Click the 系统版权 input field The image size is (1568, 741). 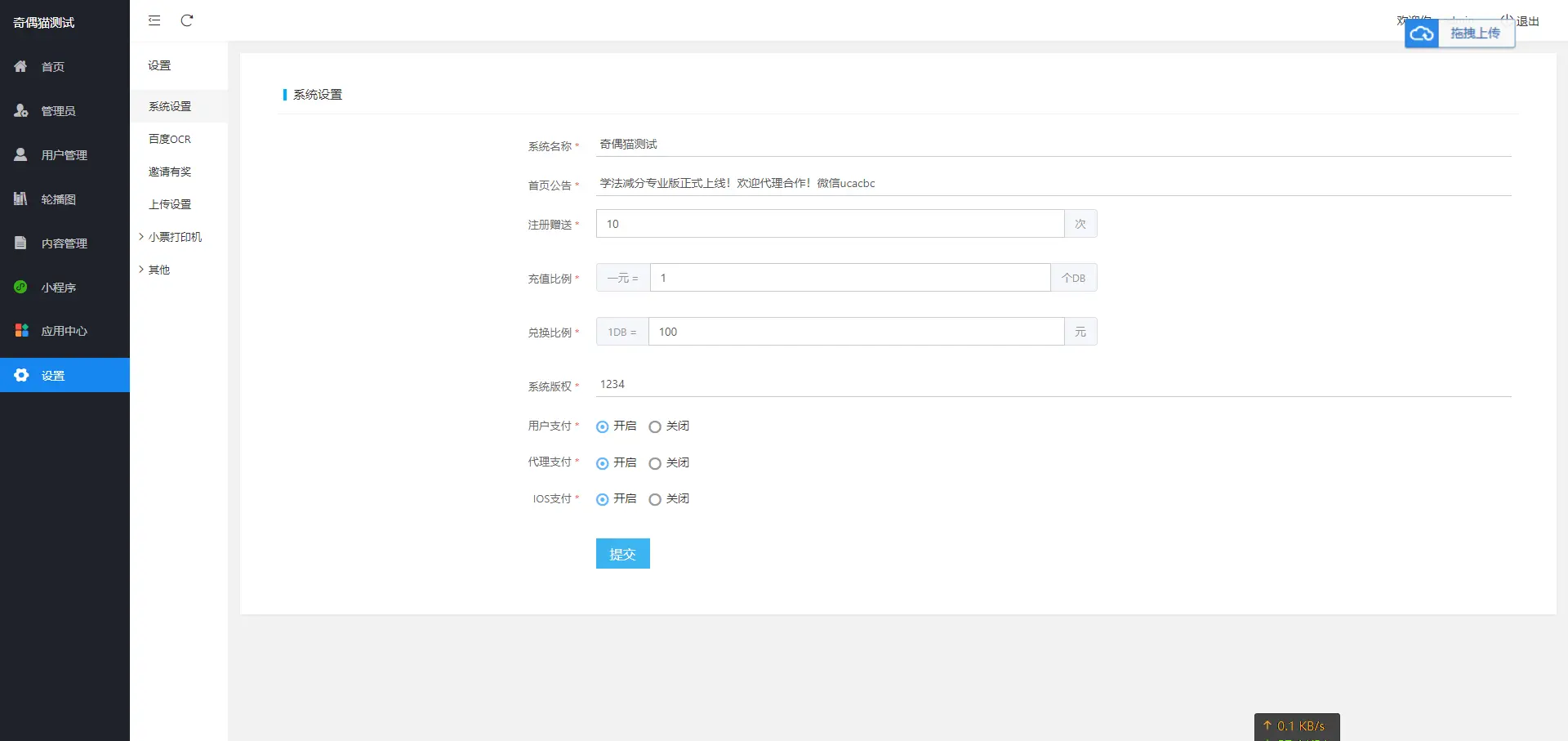point(1053,384)
